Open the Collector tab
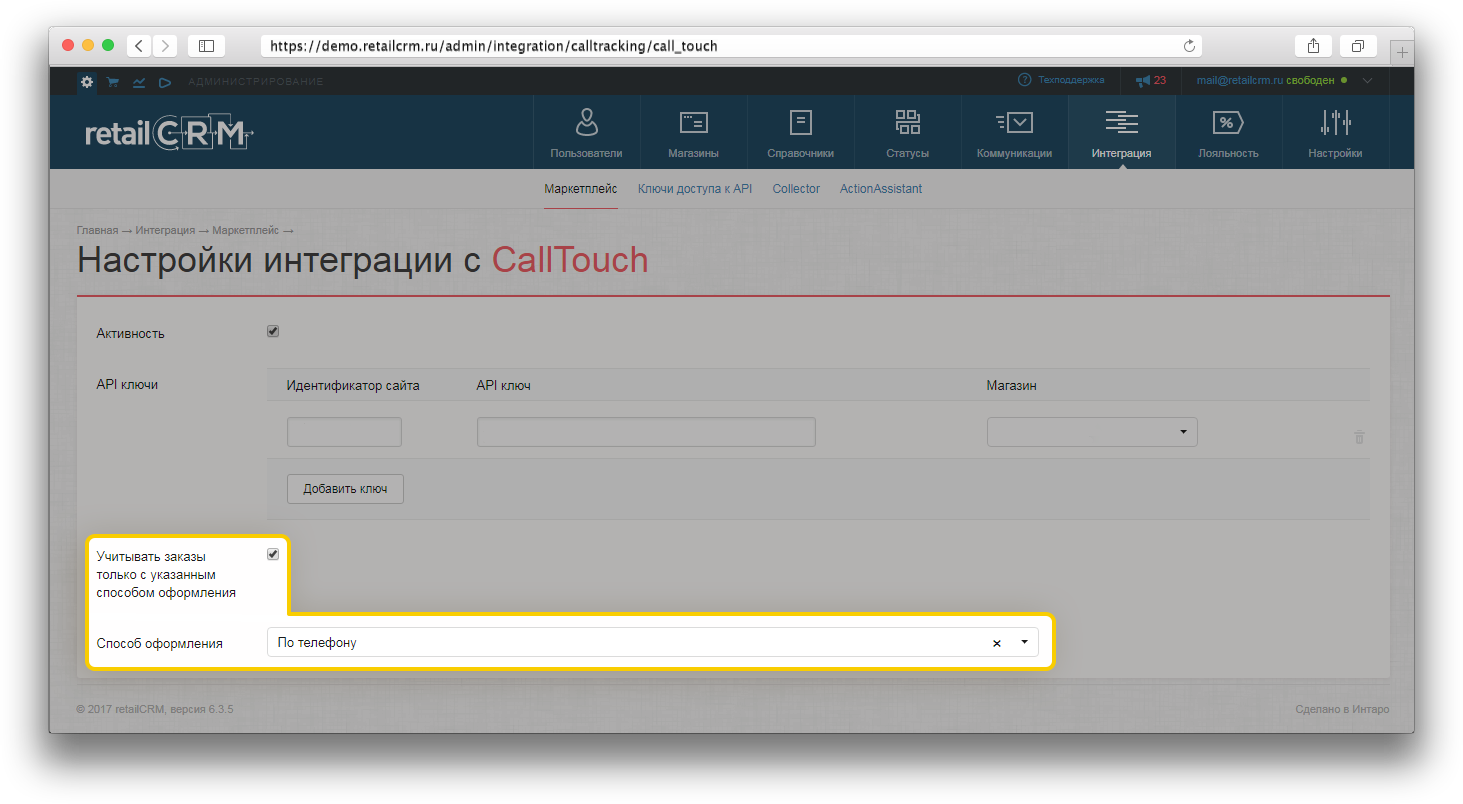The height and width of the screenshot is (804, 1463). tap(796, 188)
